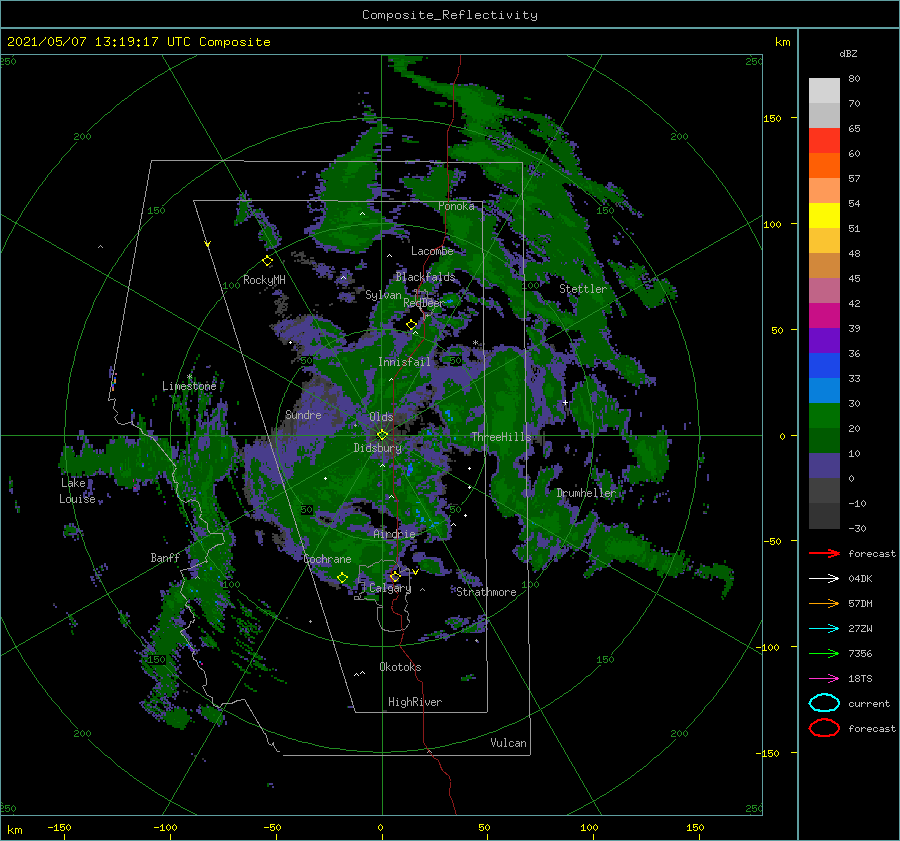Click the Cochrane city label

coord(327,559)
